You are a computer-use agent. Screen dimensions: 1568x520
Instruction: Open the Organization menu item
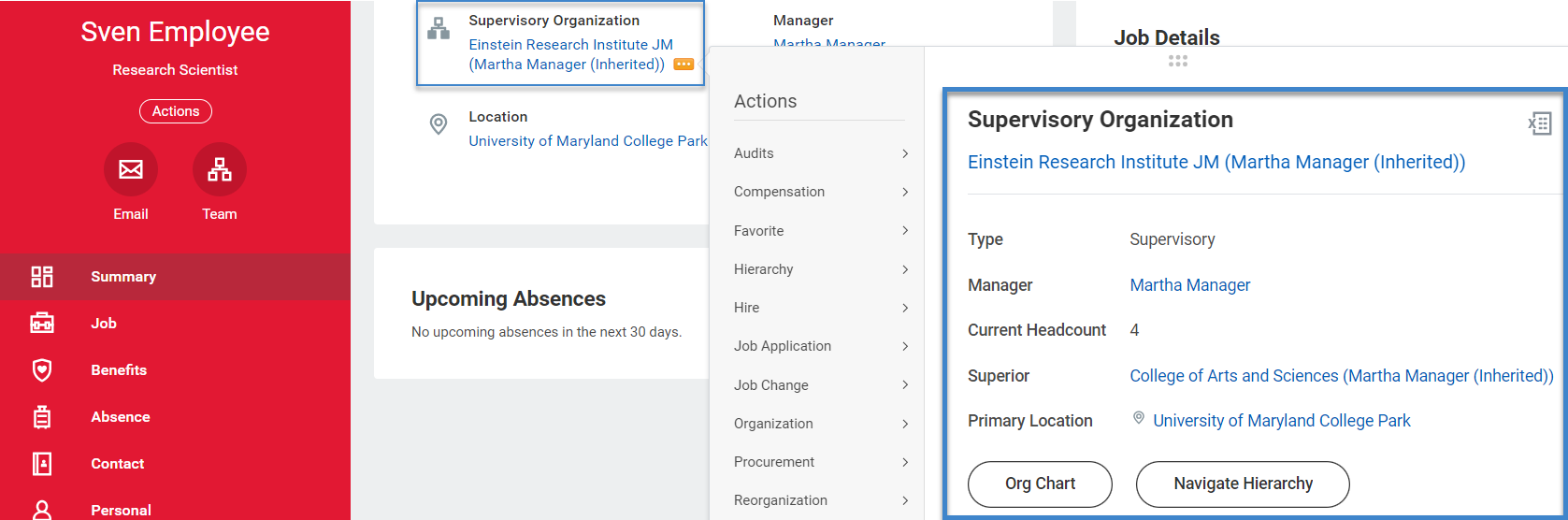pos(821,424)
